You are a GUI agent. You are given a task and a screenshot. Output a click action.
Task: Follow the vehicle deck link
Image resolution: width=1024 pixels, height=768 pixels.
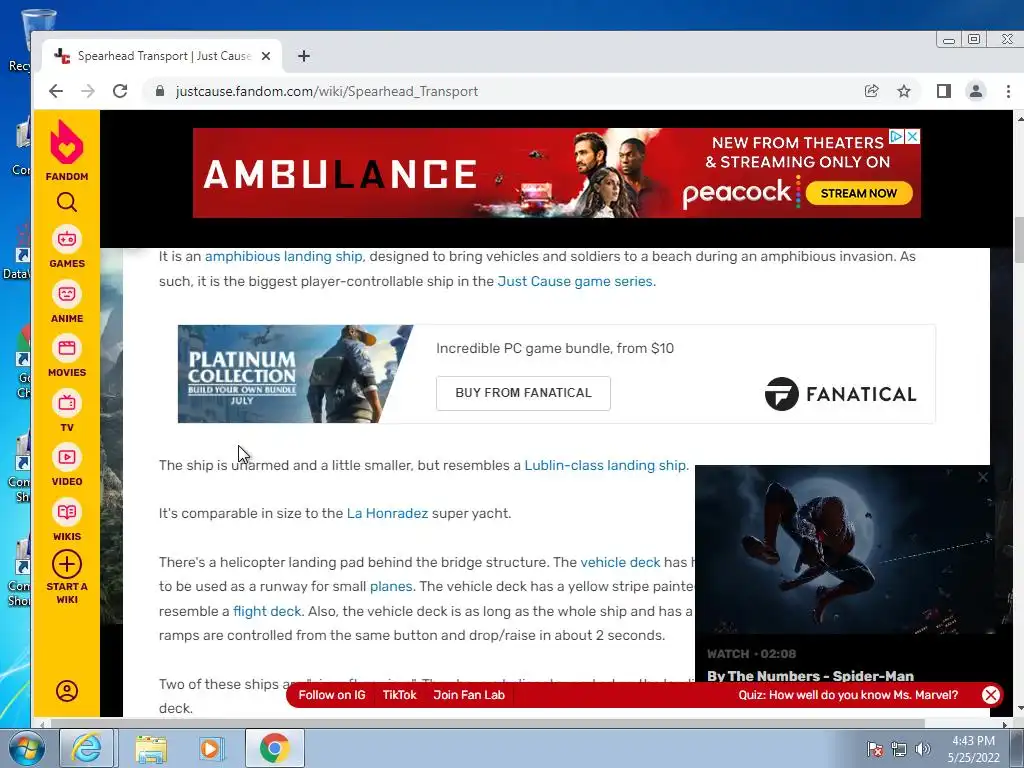click(620, 562)
